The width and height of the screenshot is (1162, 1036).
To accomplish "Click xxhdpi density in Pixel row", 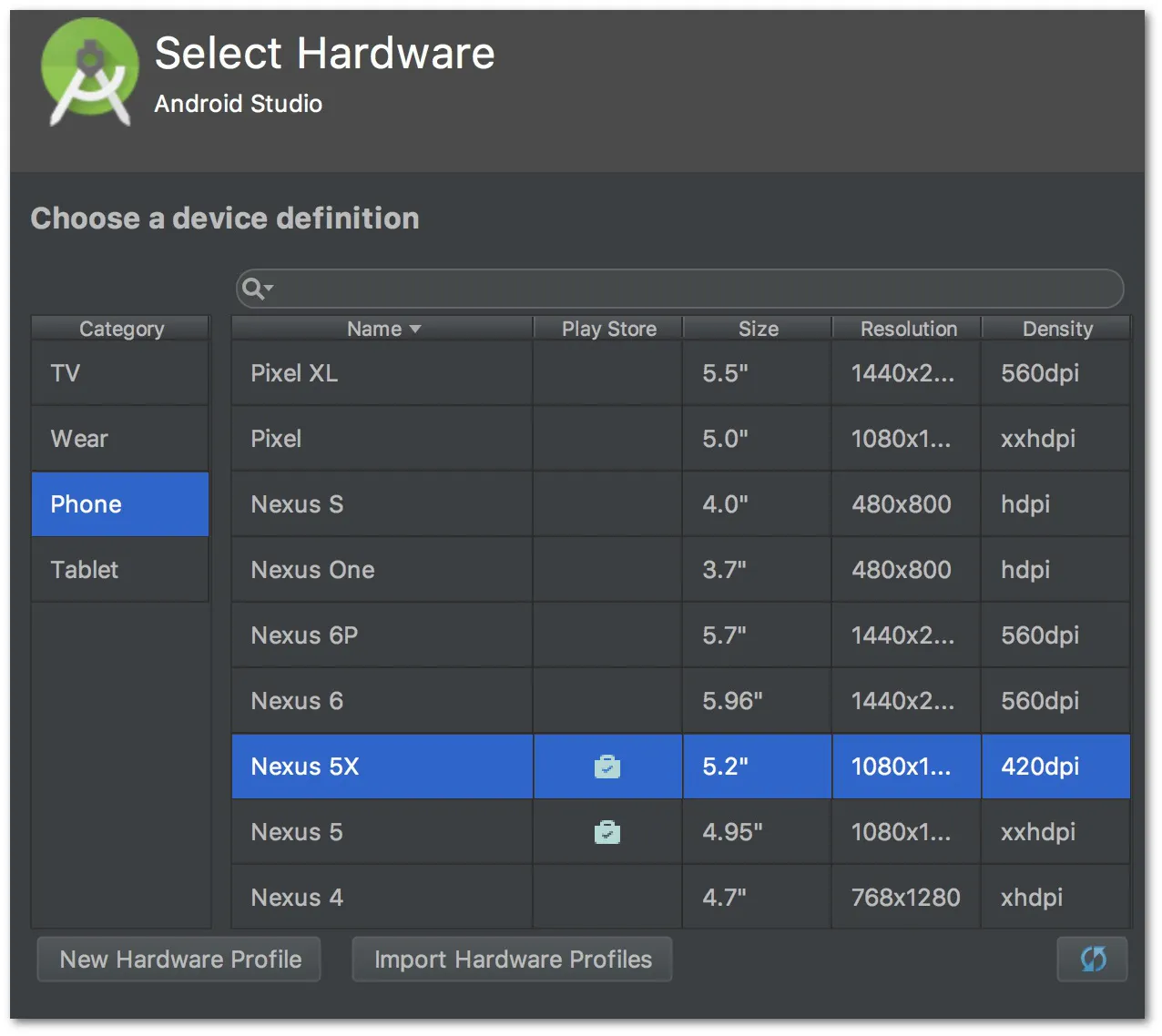I will click(x=1055, y=439).
